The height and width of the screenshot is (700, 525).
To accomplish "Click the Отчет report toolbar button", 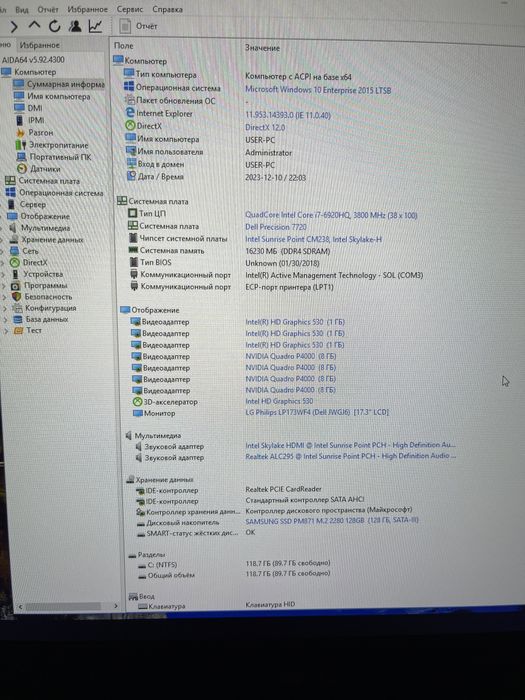I will click(139, 26).
